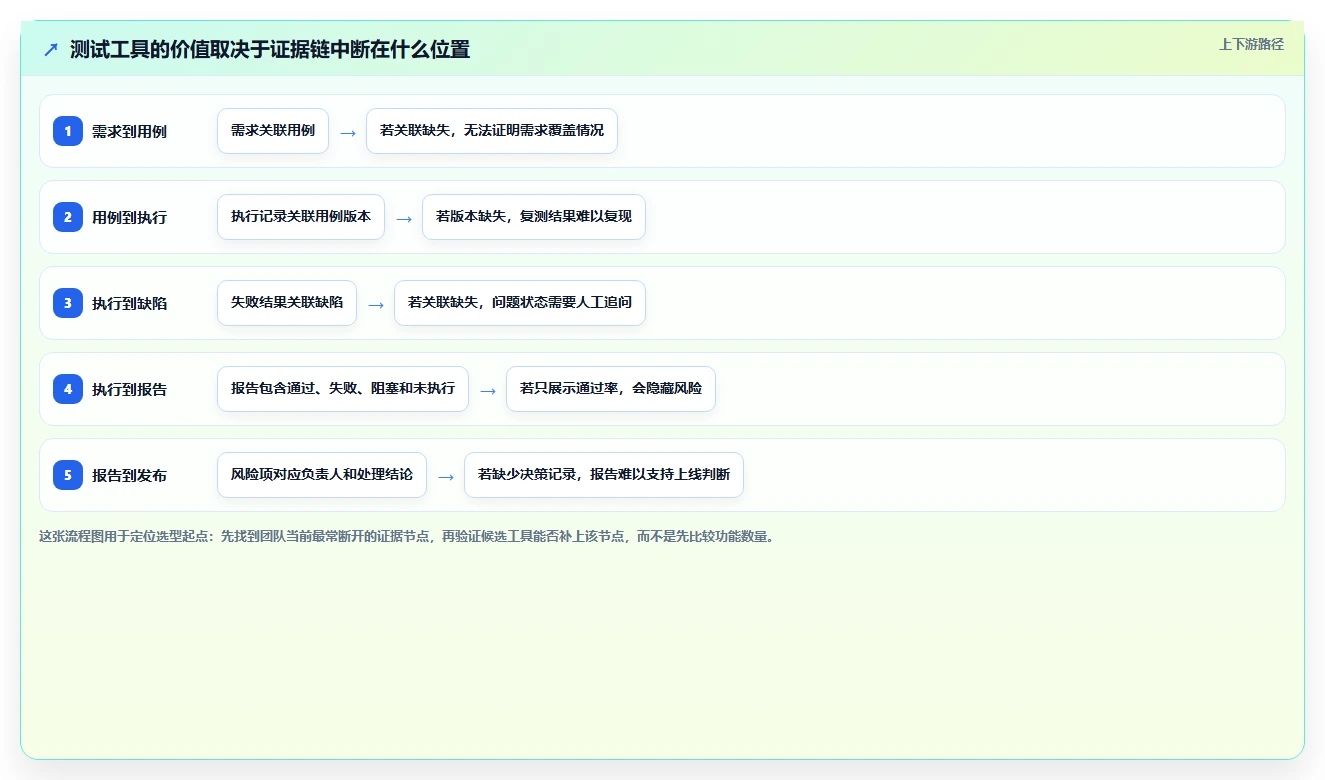This screenshot has width=1325, height=780.
Task: Click the 执行记录关联用例版本 box
Action: (301, 217)
